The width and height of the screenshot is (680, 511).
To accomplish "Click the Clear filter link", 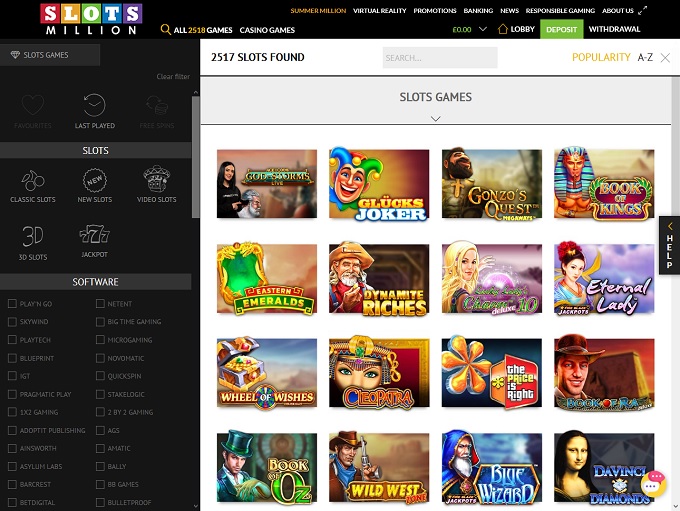I will [x=173, y=77].
